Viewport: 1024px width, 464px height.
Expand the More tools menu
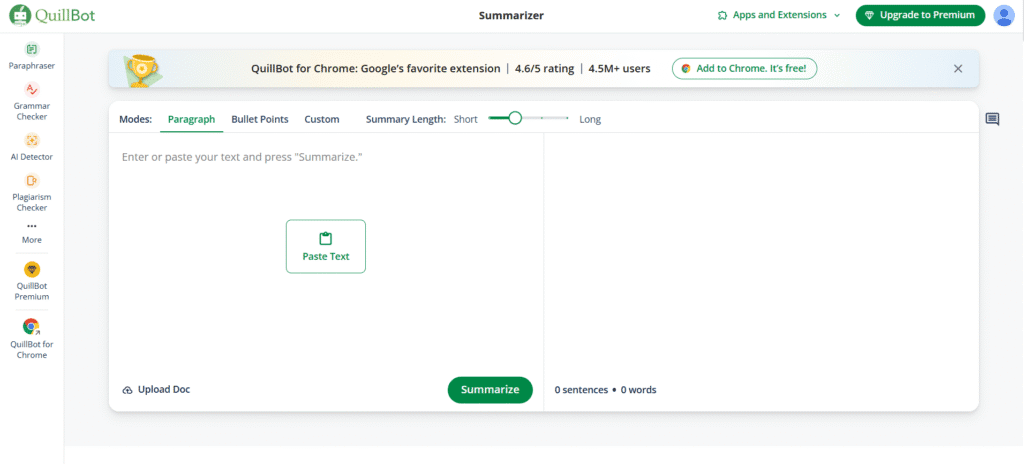tap(31, 233)
